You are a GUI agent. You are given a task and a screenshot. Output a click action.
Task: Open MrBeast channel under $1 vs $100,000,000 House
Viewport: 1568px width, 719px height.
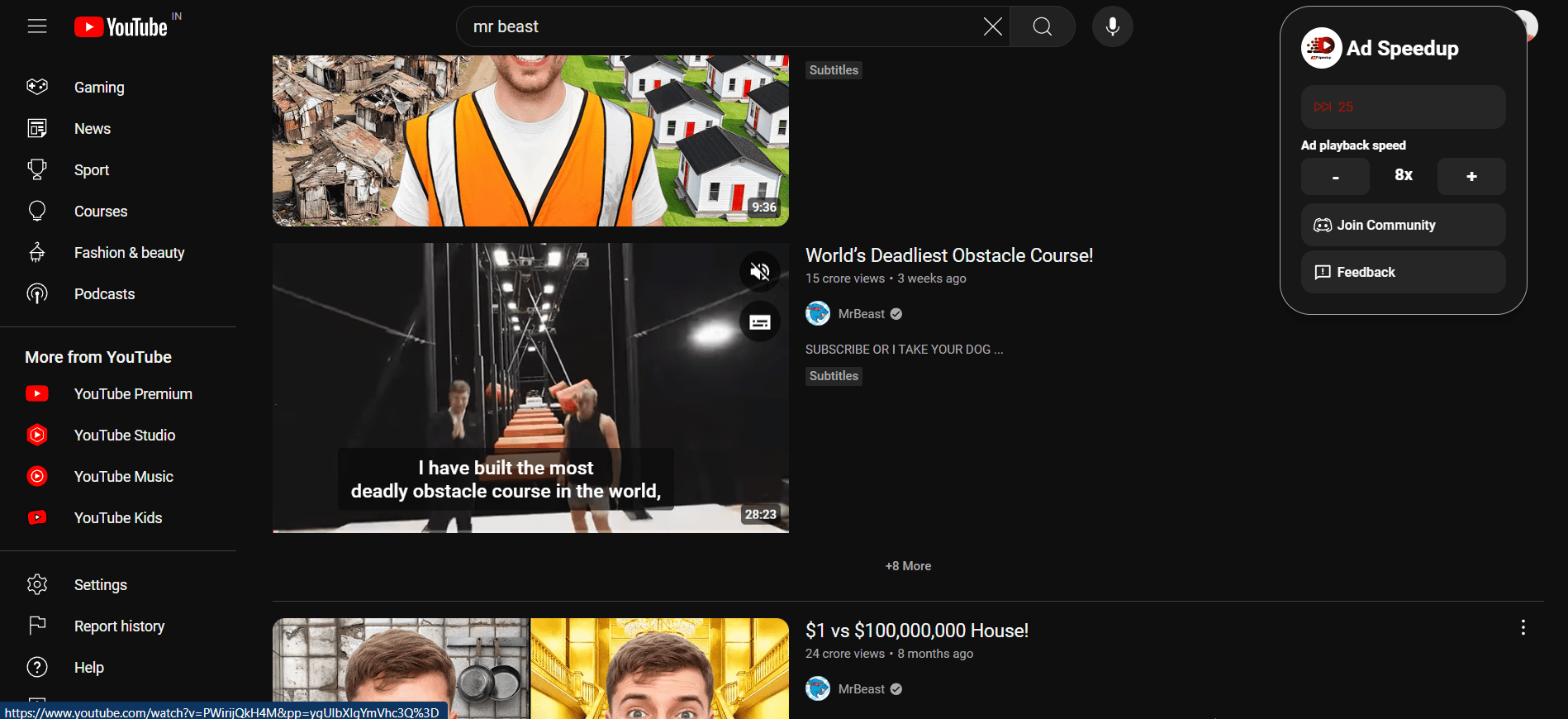[861, 689]
